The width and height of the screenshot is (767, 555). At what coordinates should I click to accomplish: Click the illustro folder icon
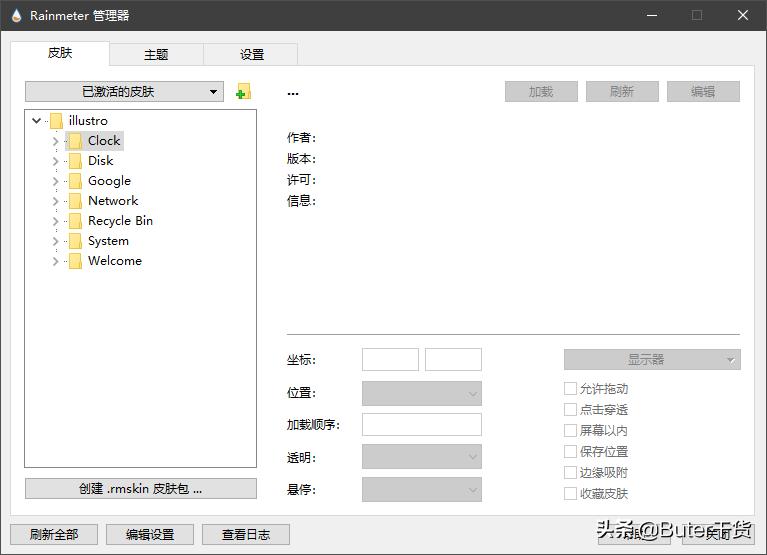point(56,121)
